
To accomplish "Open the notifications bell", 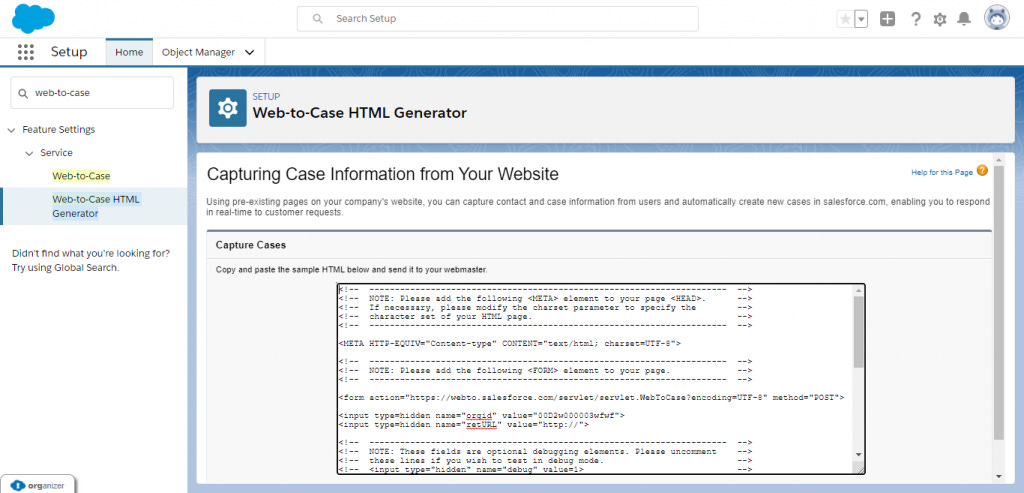I will [964, 19].
